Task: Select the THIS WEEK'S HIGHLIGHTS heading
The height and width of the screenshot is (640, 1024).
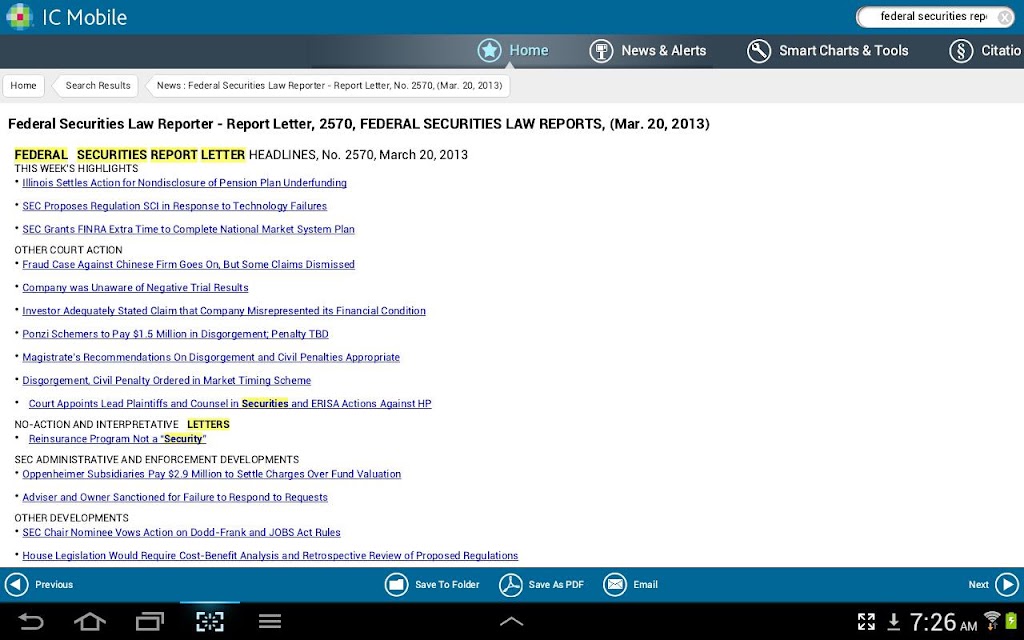Action: coord(76,168)
